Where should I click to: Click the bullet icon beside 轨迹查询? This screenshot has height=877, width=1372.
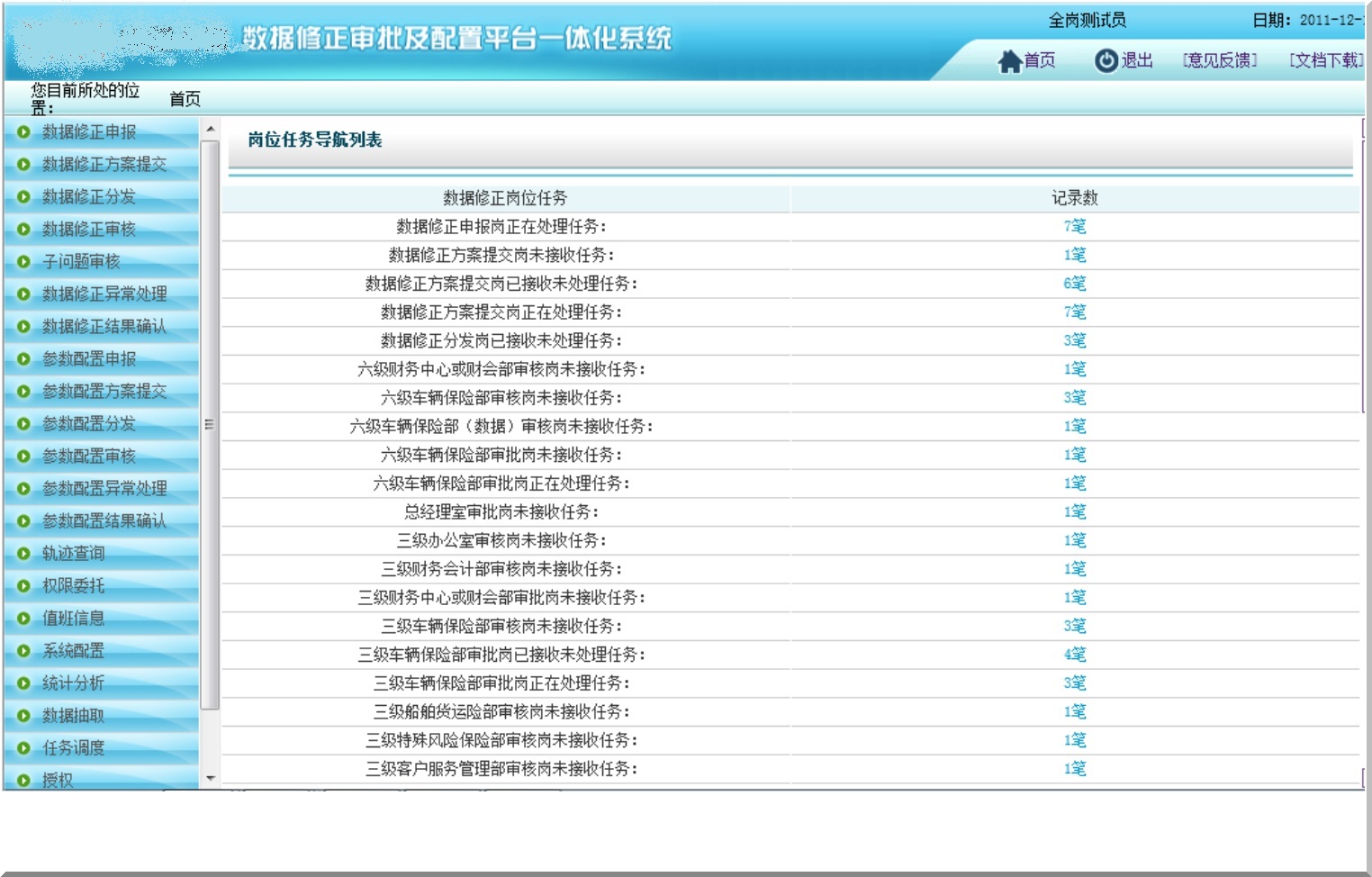point(24,554)
